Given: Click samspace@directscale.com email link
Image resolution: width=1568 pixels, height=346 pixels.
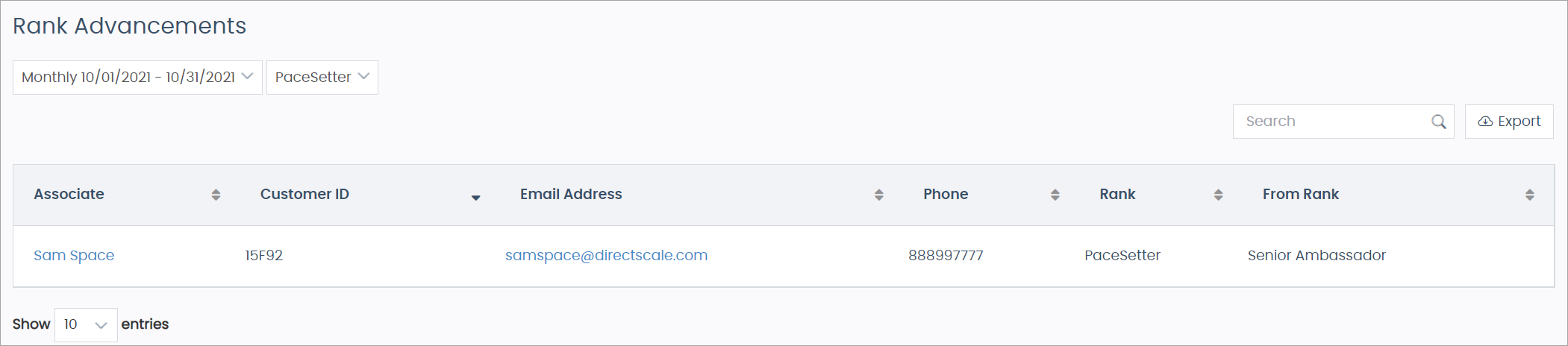Looking at the screenshot, I should pos(606,255).
